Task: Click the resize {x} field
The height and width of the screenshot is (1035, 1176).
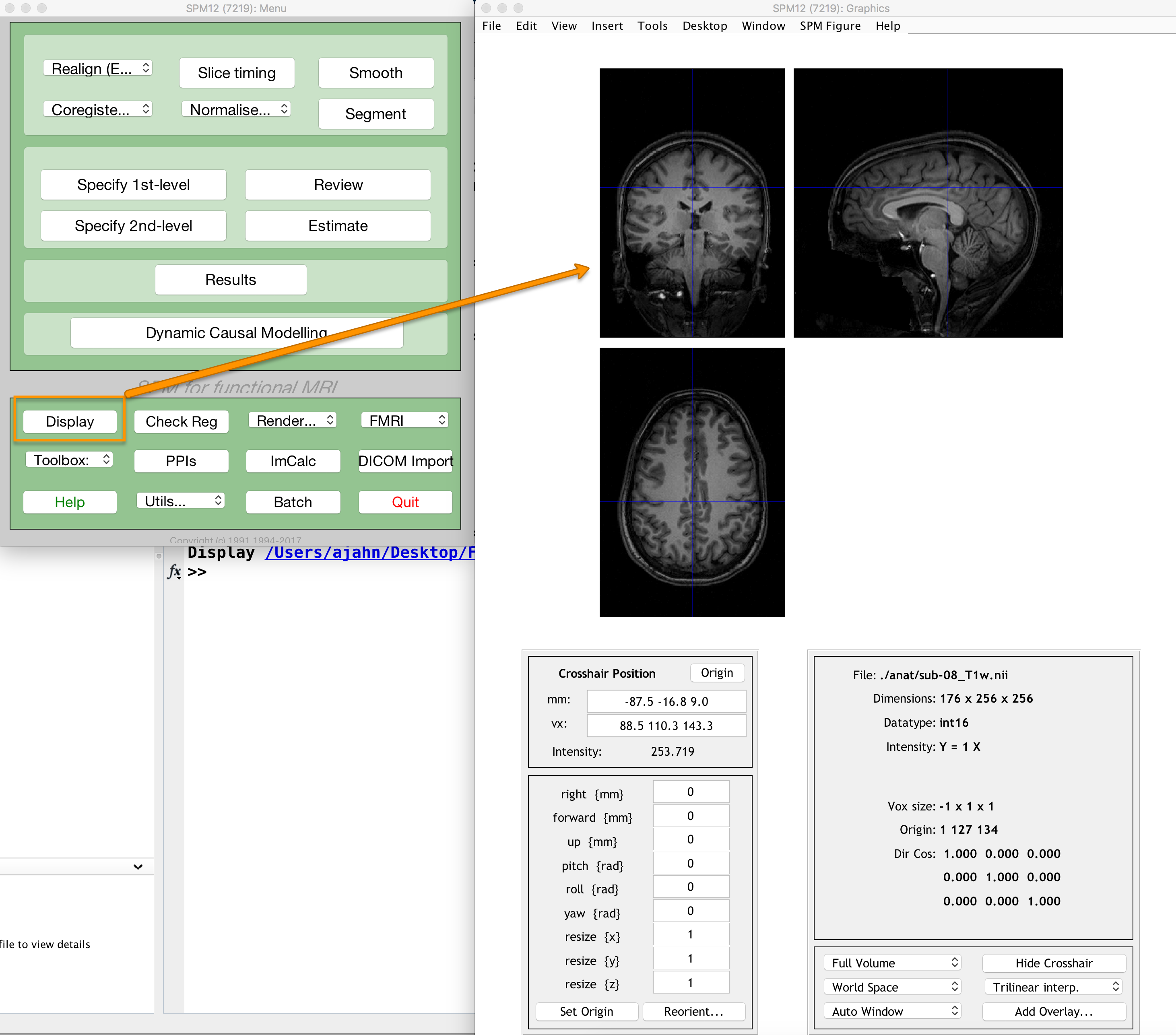Action: point(690,934)
